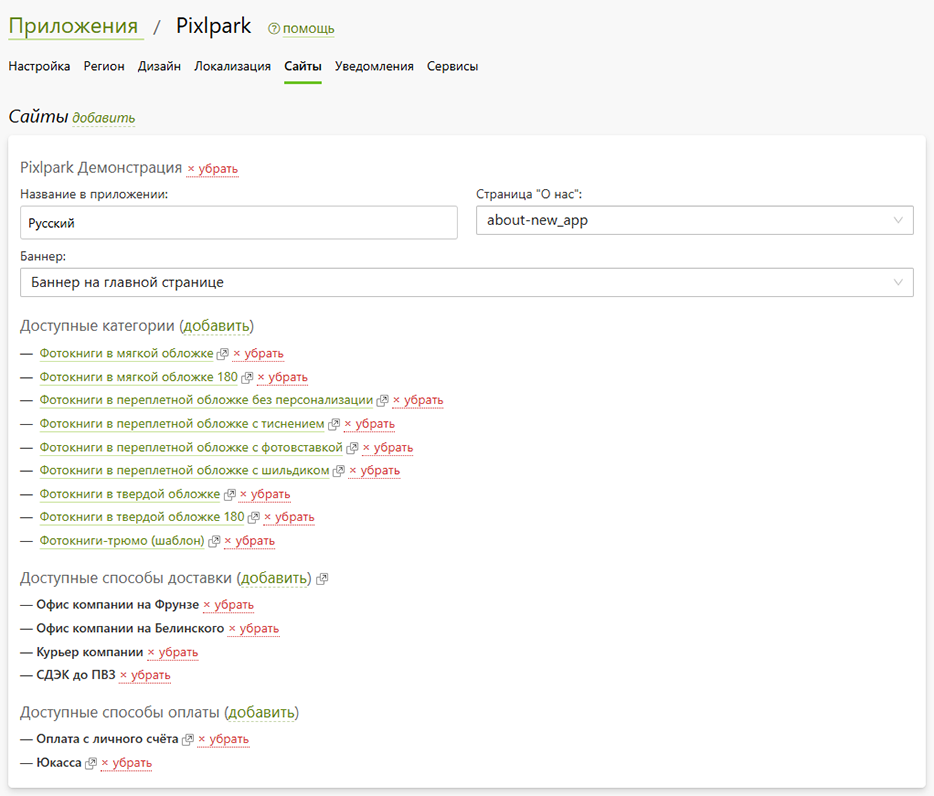Open external link icon for обложке с тиснением
The width and height of the screenshot is (934, 796).
(x=334, y=424)
